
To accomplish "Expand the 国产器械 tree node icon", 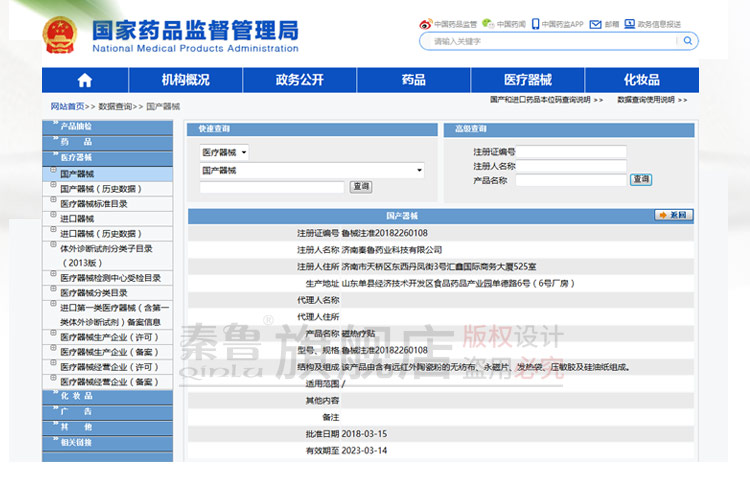I will coord(54,170).
